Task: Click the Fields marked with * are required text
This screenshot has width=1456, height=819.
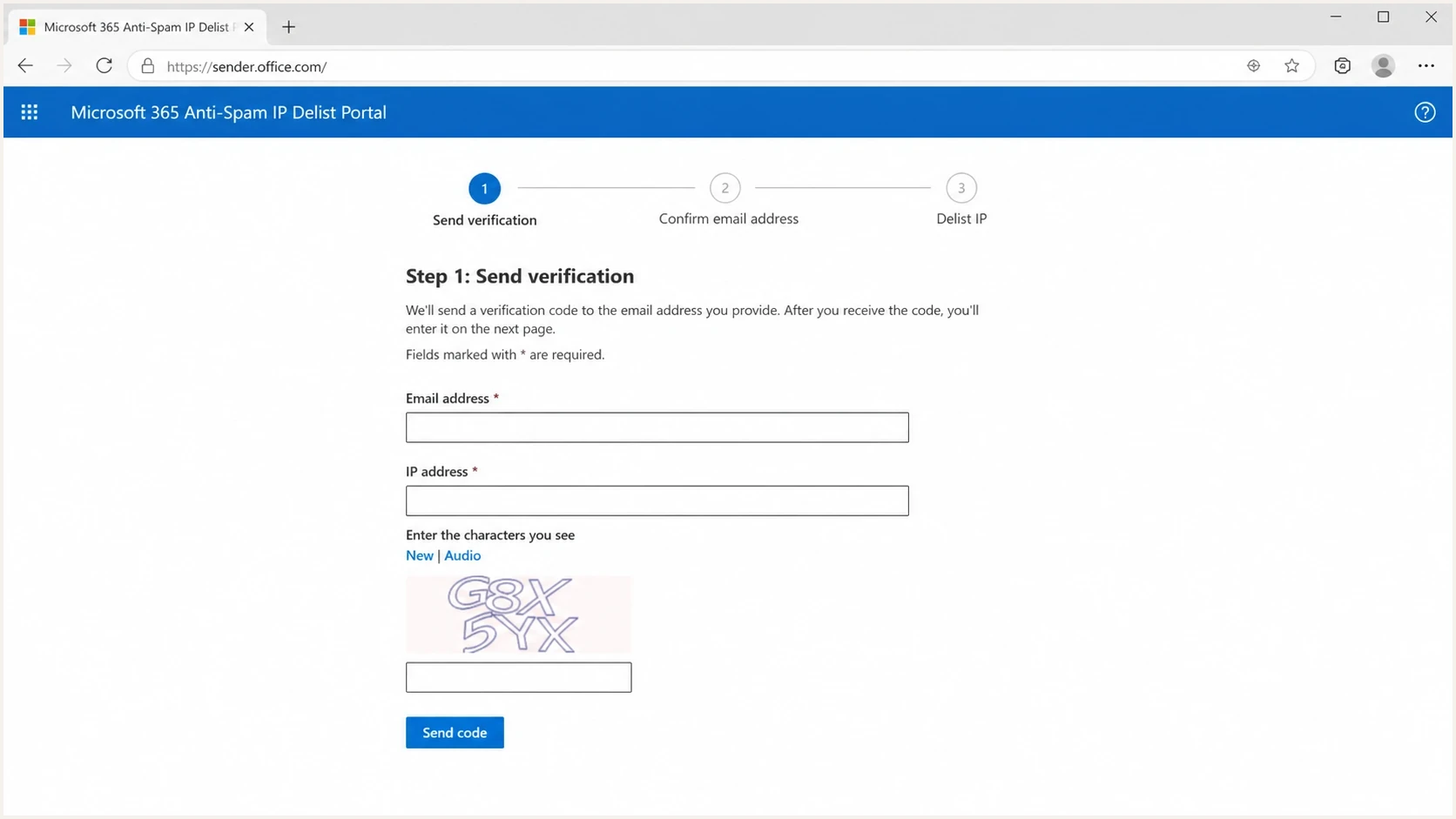Action: pos(505,354)
